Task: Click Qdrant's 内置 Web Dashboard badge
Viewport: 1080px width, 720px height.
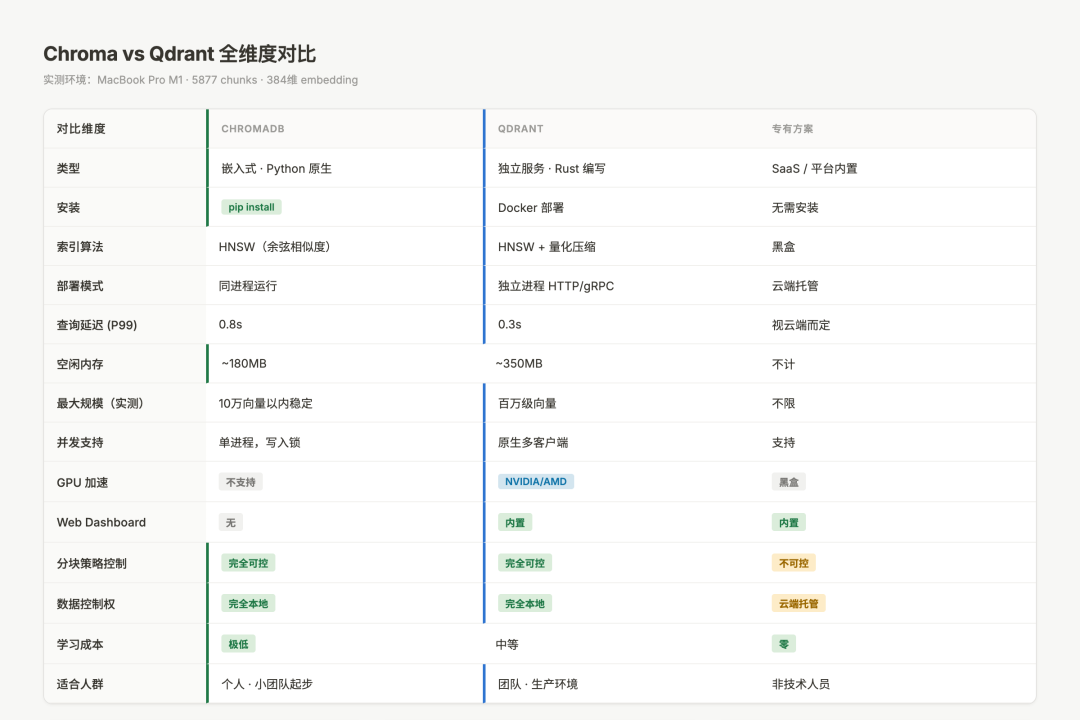Action: tap(515, 523)
